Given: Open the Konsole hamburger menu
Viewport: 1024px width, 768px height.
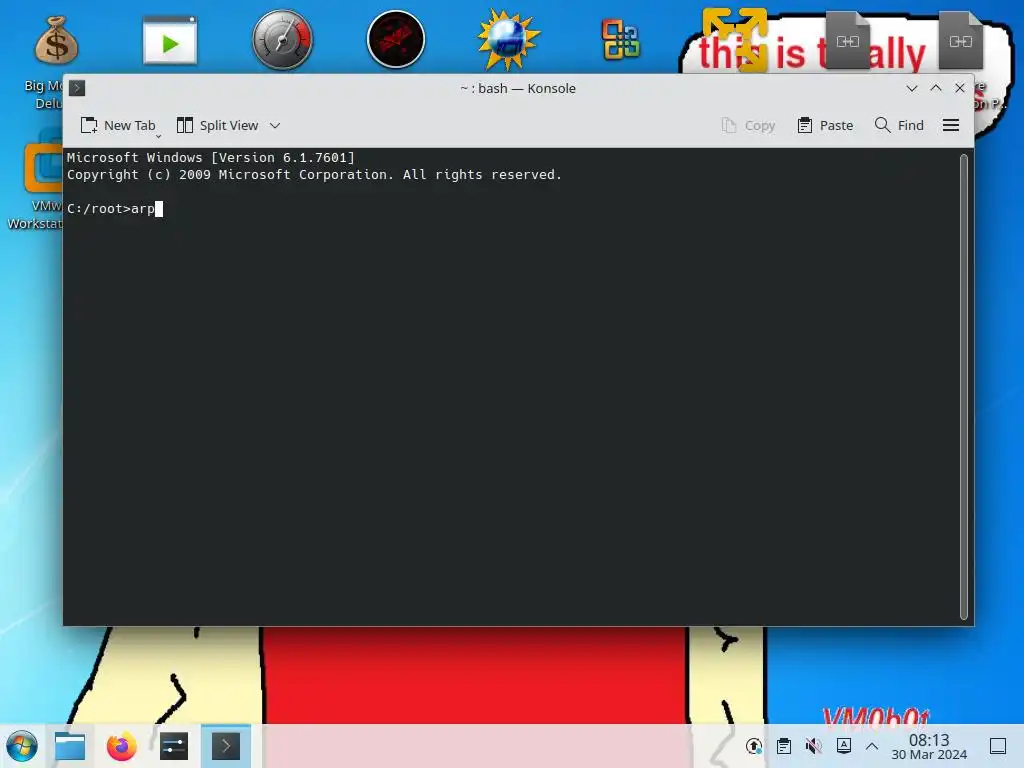Looking at the screenshot, I should pos(951,125).
